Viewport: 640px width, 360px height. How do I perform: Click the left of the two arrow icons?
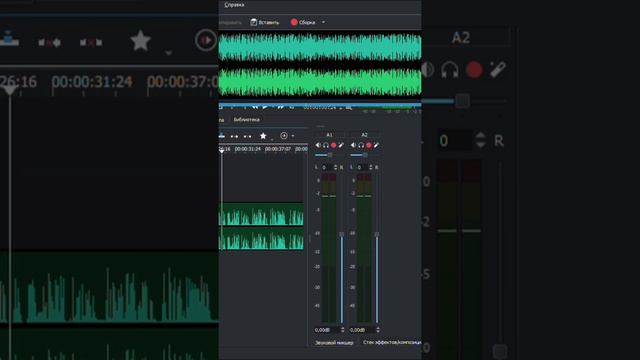[x=234, y=136]
